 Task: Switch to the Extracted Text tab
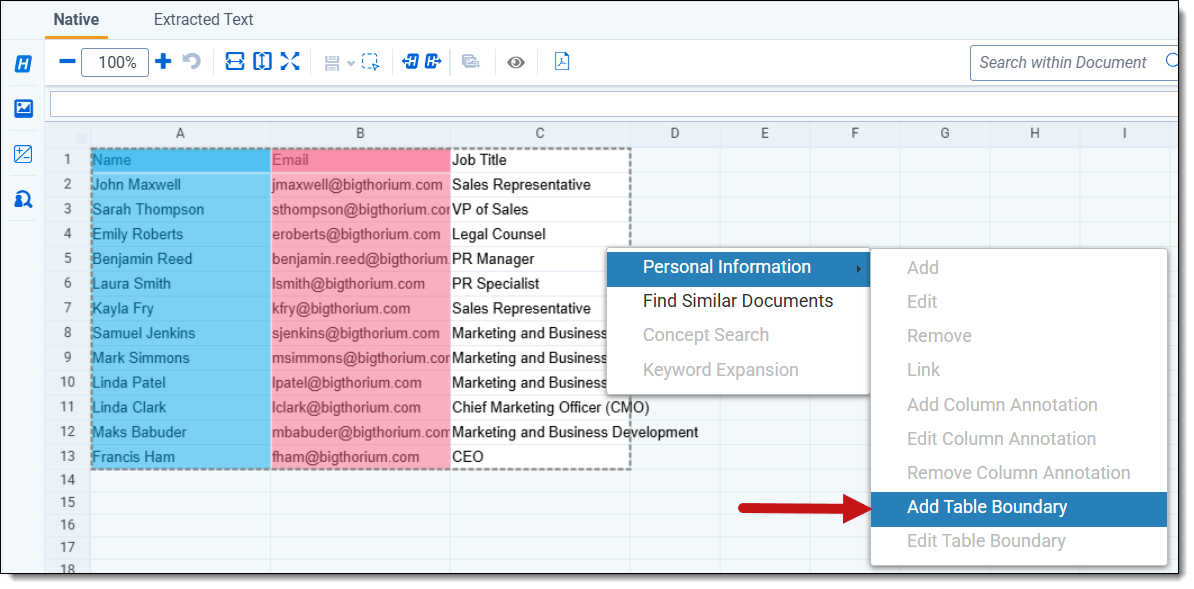click(x=203, y=20)
